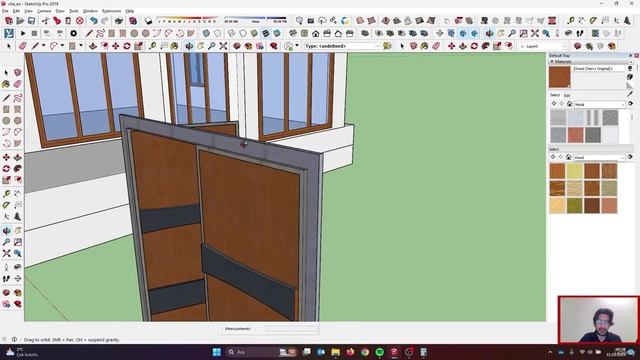The height and width of the screenshot is (360, 640).
Task: Select the Circle tool in left toolbar
Action: tap(6, 121)
